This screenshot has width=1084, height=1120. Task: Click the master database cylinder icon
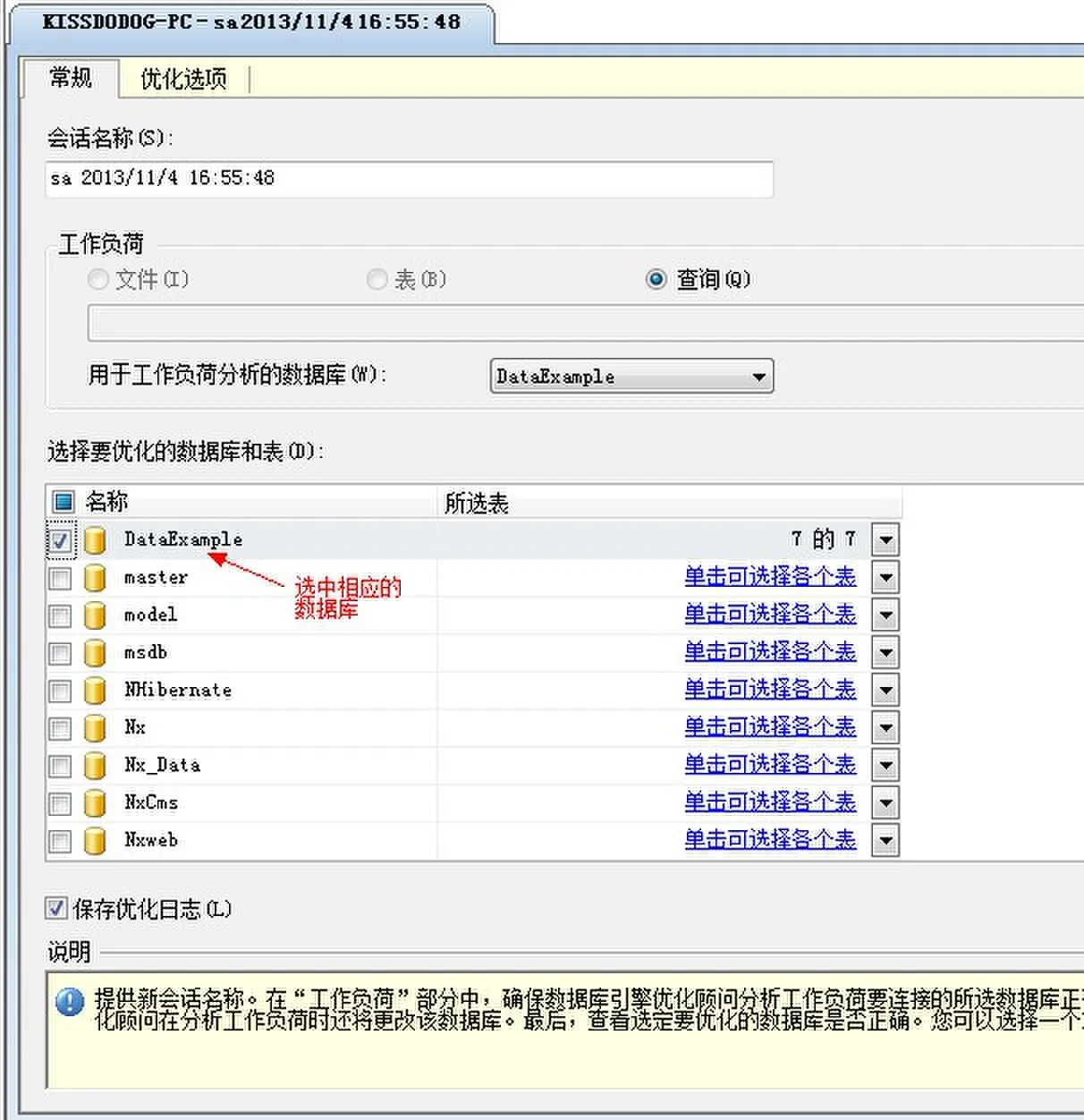pos(95,578)
